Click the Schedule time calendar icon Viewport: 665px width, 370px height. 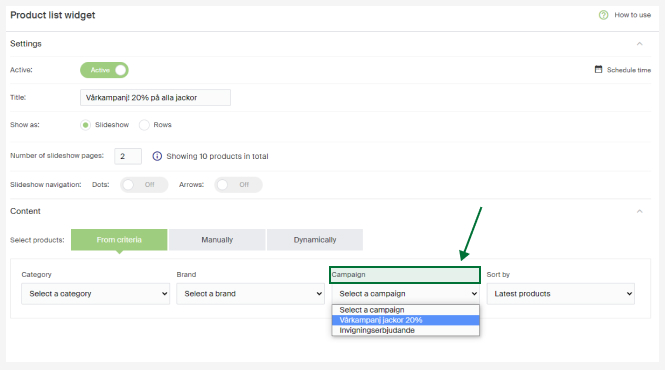pyautogui.click(x=598, y=69)
